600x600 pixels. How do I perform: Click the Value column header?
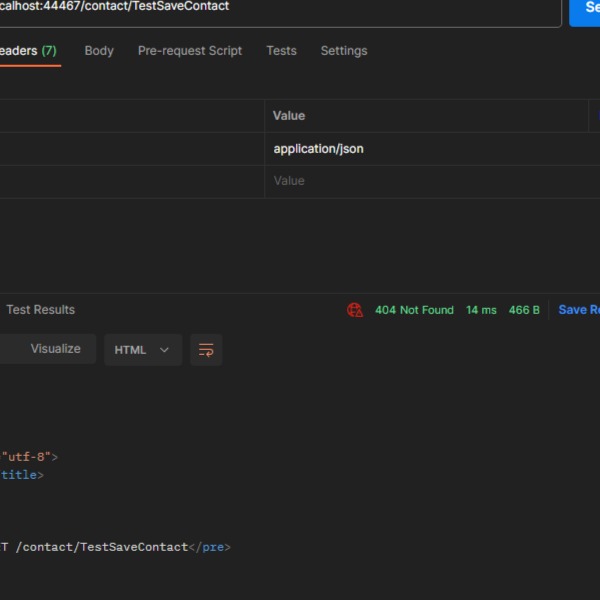289,116
